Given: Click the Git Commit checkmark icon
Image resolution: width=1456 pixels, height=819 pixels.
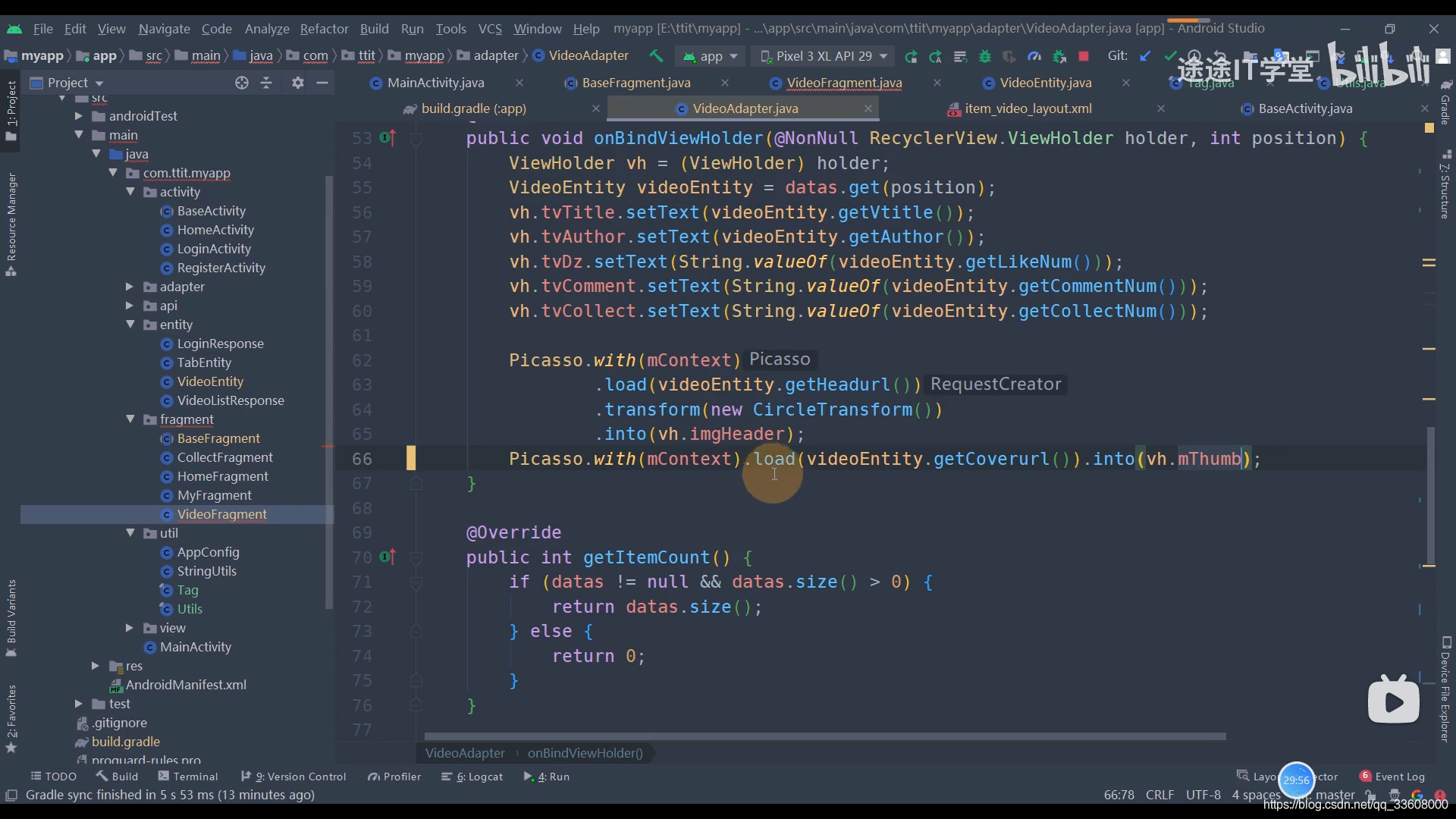Looking at the screenshot, I should (x=1170, y=56).
